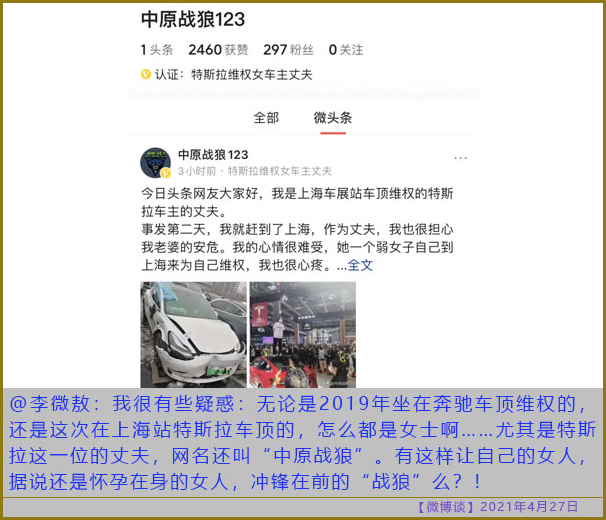606x520 pixels.
Task: Click the 特斯拉维权女车主丈夫 certification text
Action: [x=252, y=74]
